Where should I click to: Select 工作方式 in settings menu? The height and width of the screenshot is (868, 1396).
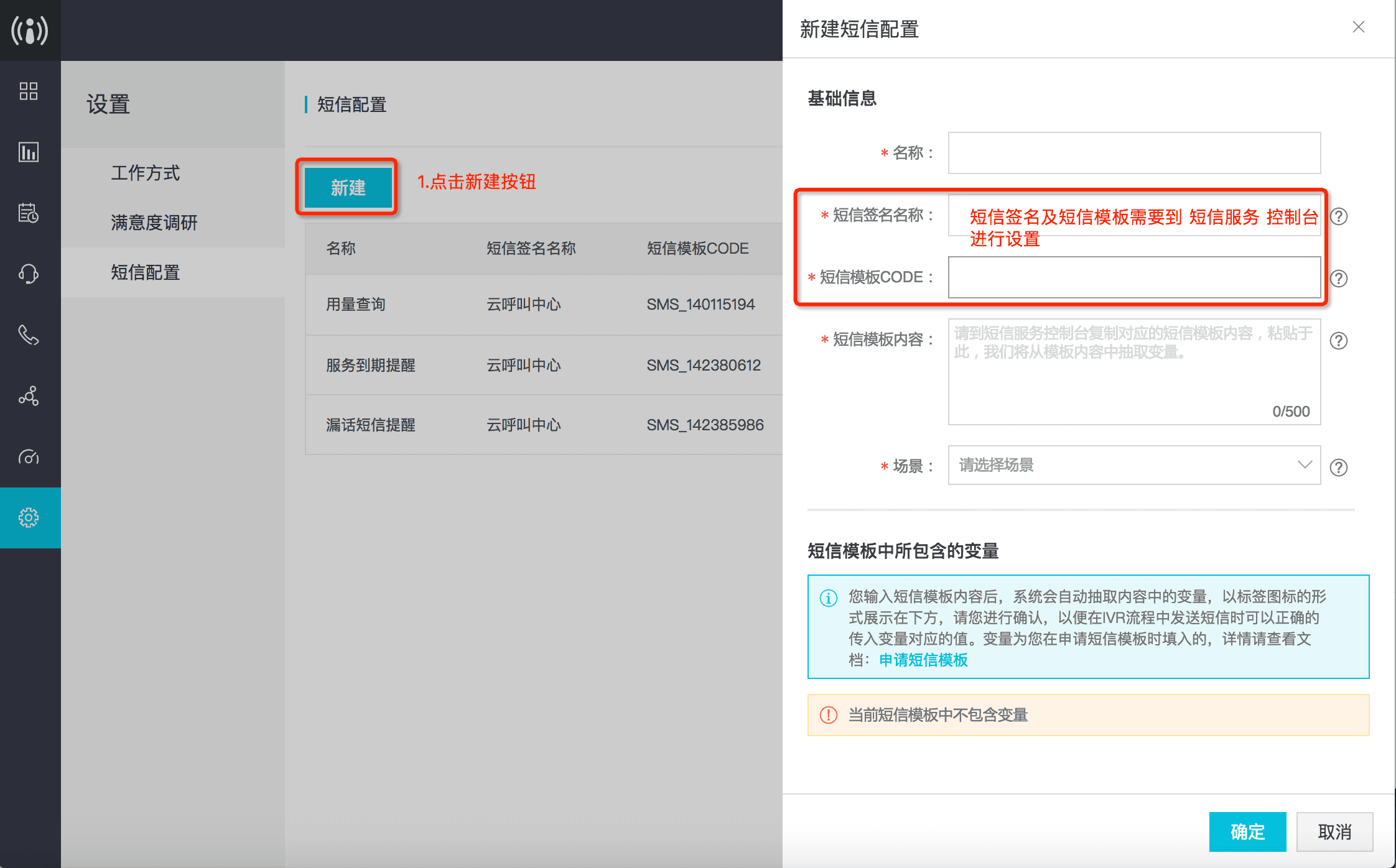[x=146, y=173]
